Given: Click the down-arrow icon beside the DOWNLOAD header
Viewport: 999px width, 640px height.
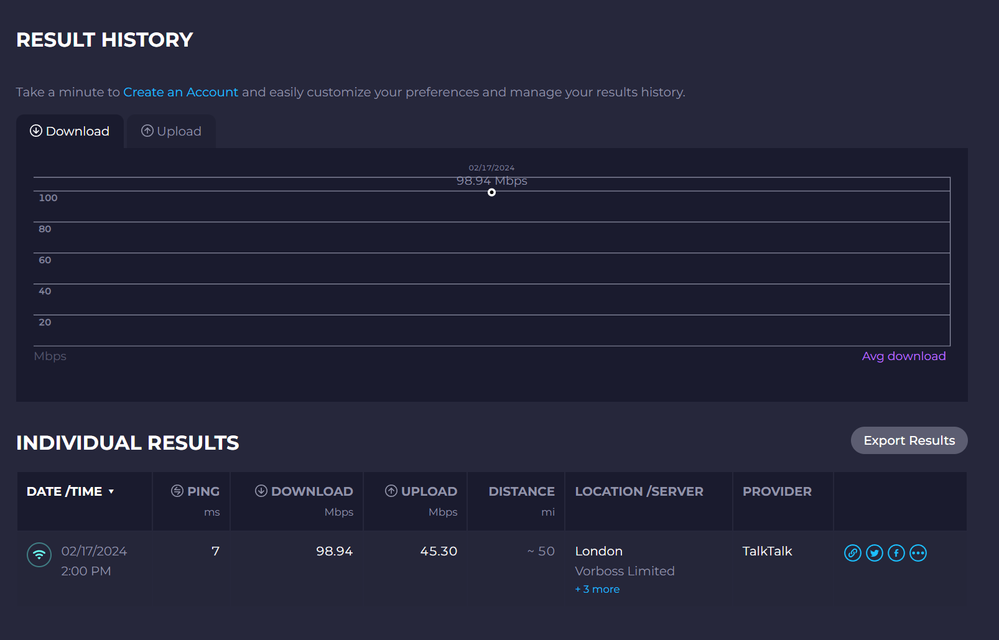Looking at the screenshot, I should [x=261, y=491].
